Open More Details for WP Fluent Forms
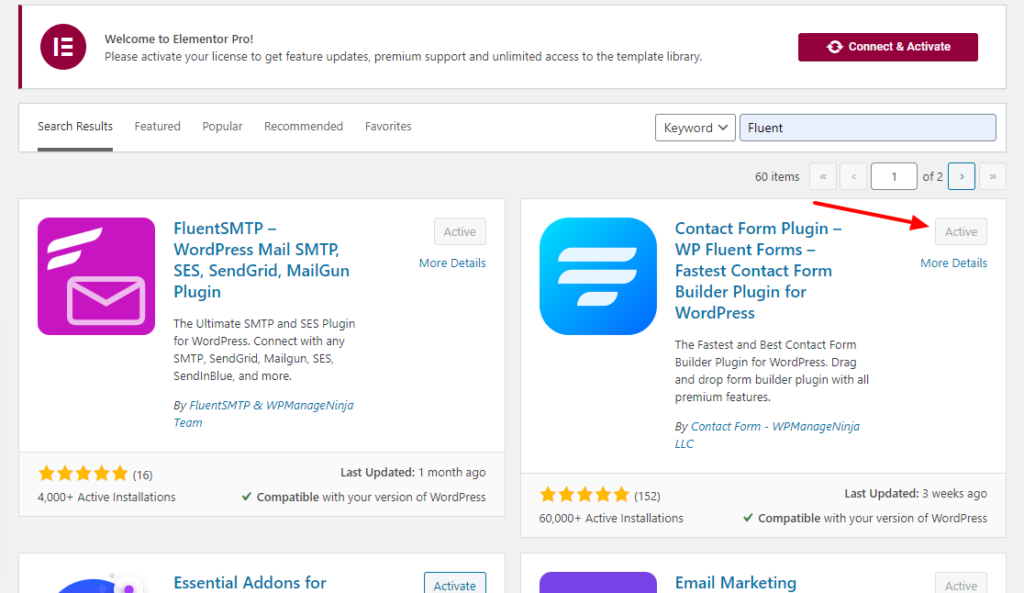 (953, 263)
